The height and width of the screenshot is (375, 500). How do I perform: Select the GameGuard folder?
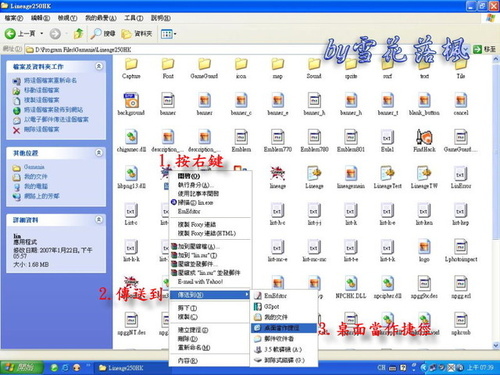click(204, 68)
